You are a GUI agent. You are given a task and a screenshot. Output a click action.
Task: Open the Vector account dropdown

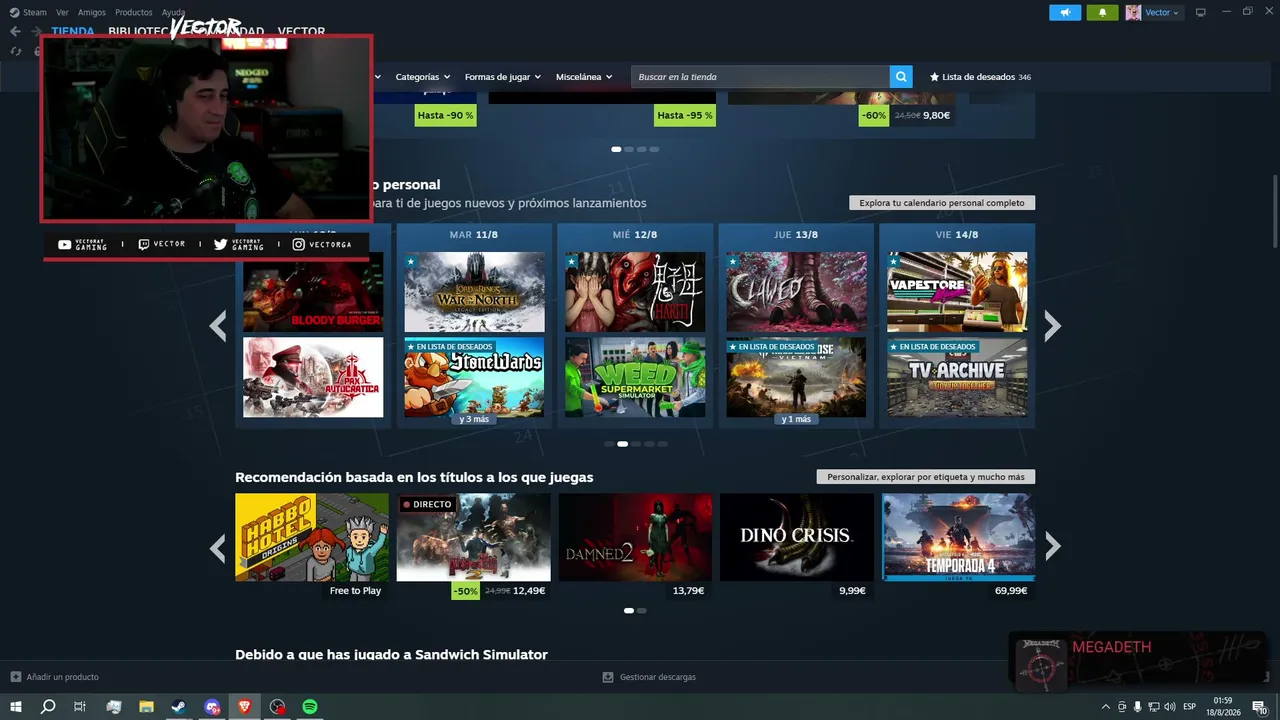pyautogui.click(x=1162, y=12)
